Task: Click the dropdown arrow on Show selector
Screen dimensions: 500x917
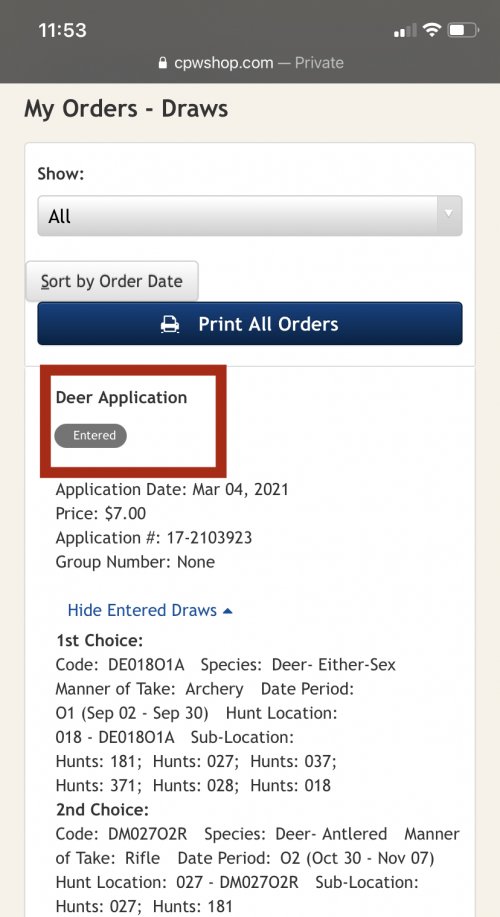Action: 449,214
